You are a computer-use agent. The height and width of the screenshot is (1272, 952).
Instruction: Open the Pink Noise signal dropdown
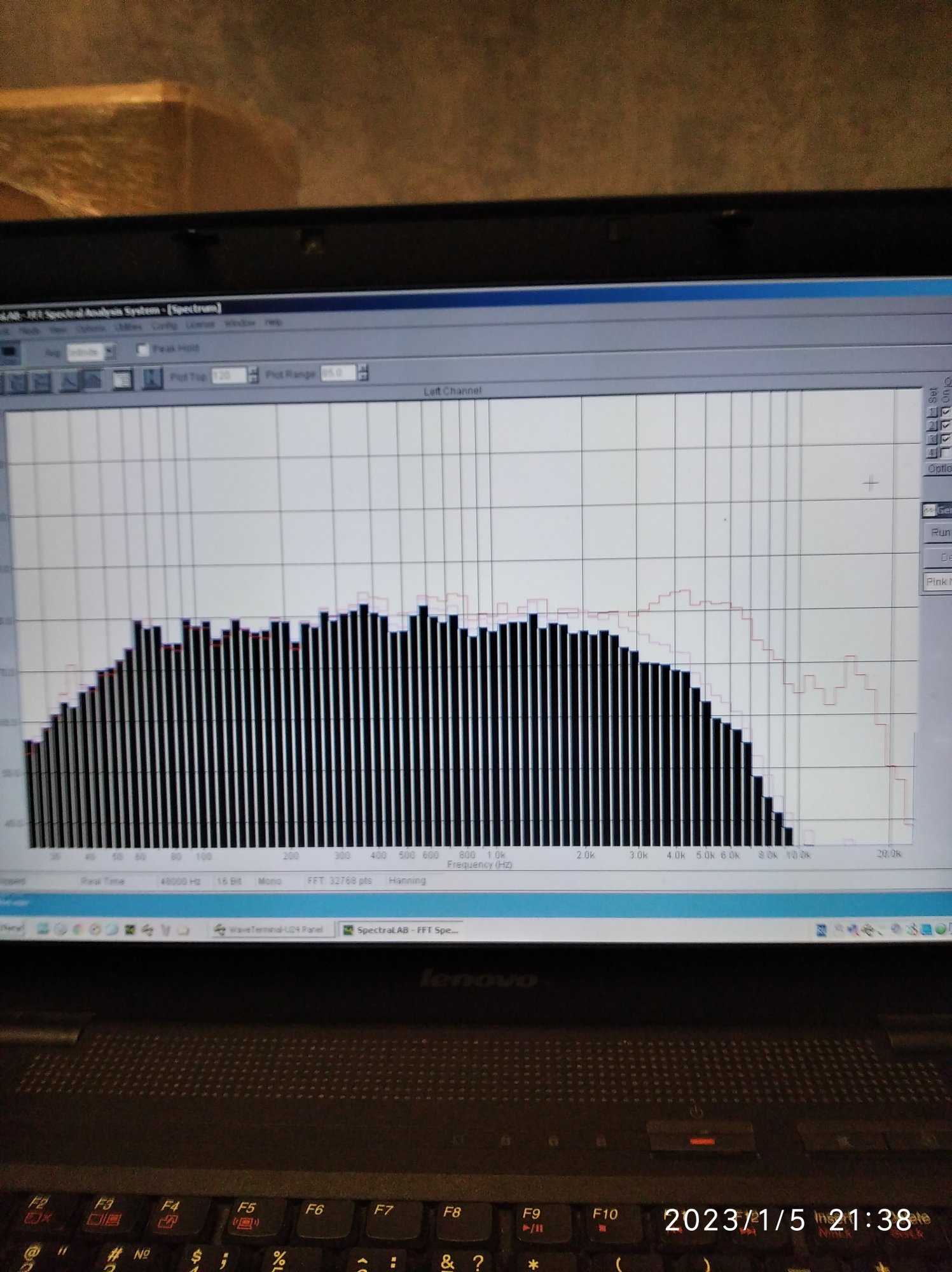click(x=937, y=582)
